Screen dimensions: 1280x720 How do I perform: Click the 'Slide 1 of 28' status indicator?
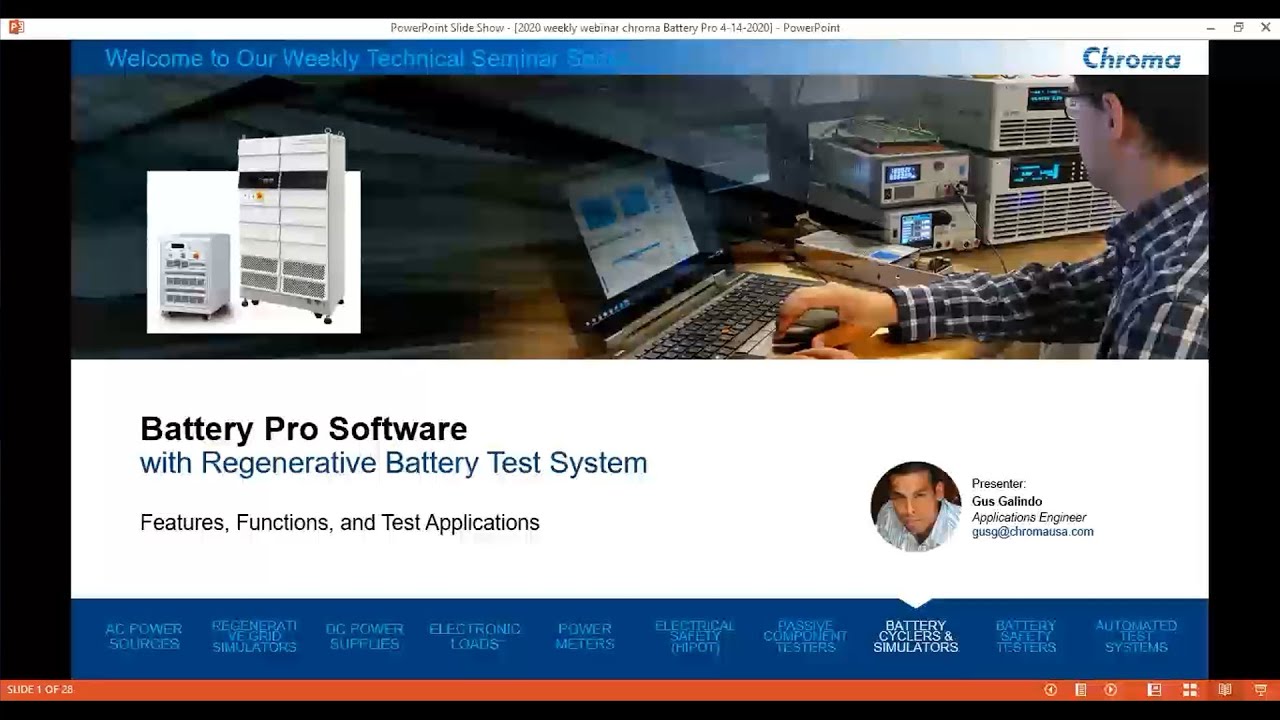pos(40,690)
